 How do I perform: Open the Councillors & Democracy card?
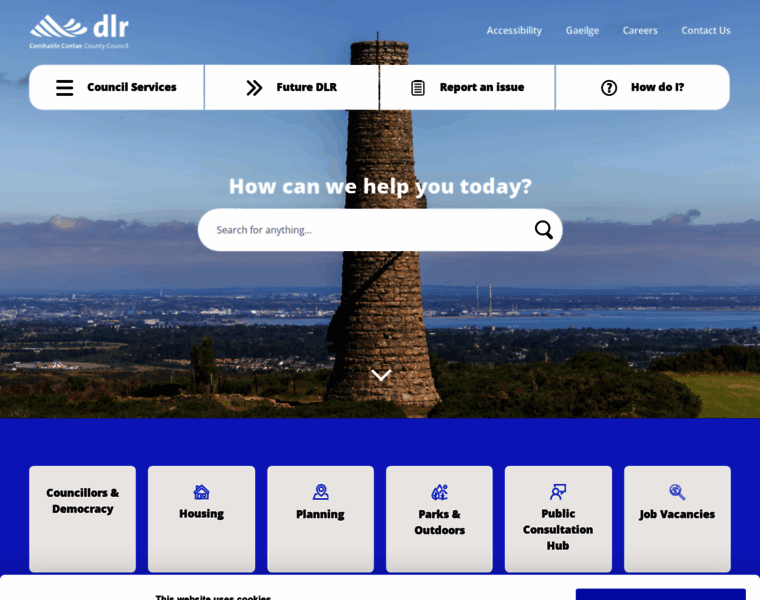pyautogui.click(x=82, y=519)
